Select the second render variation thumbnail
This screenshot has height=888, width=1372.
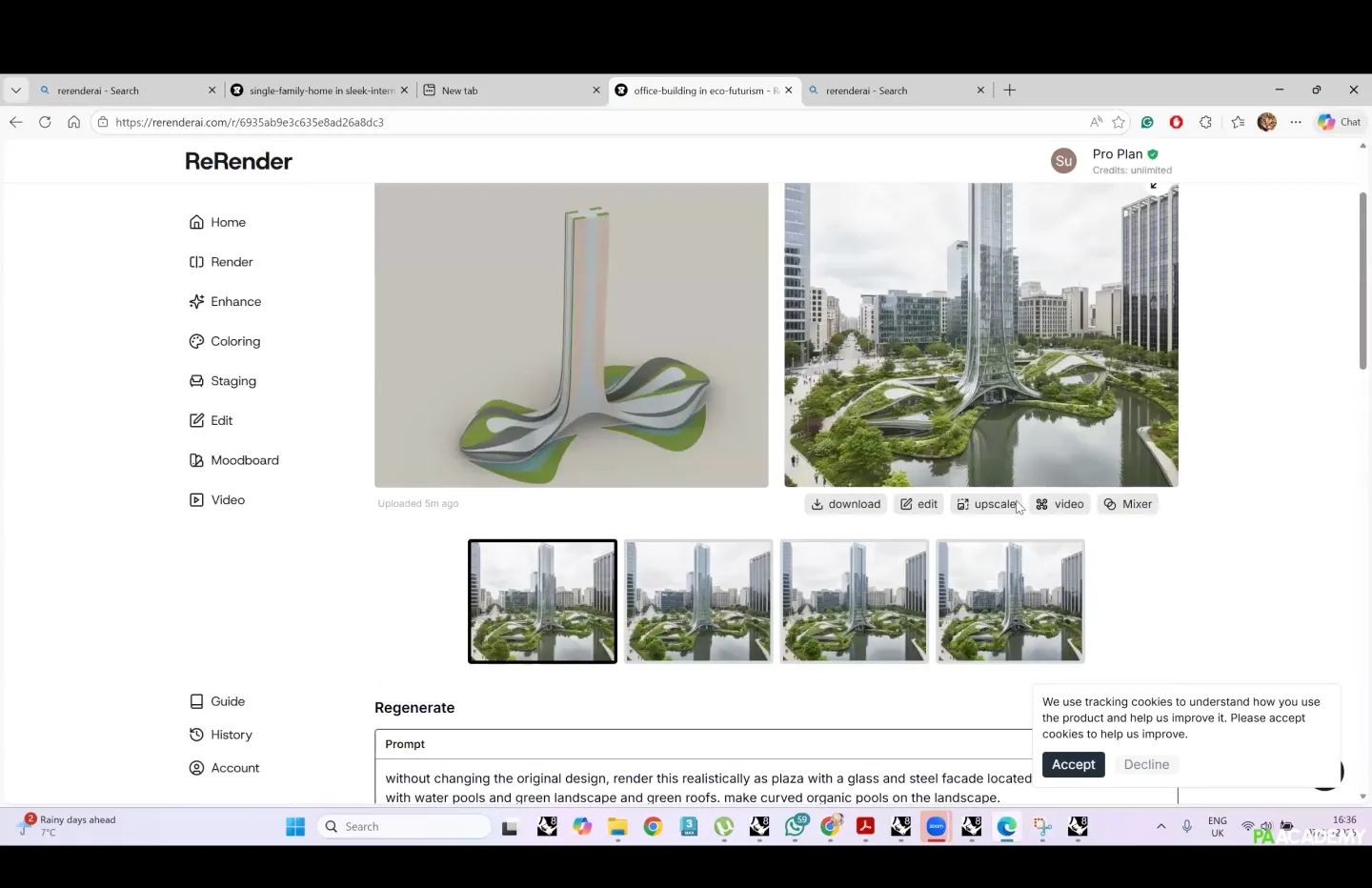698,601
